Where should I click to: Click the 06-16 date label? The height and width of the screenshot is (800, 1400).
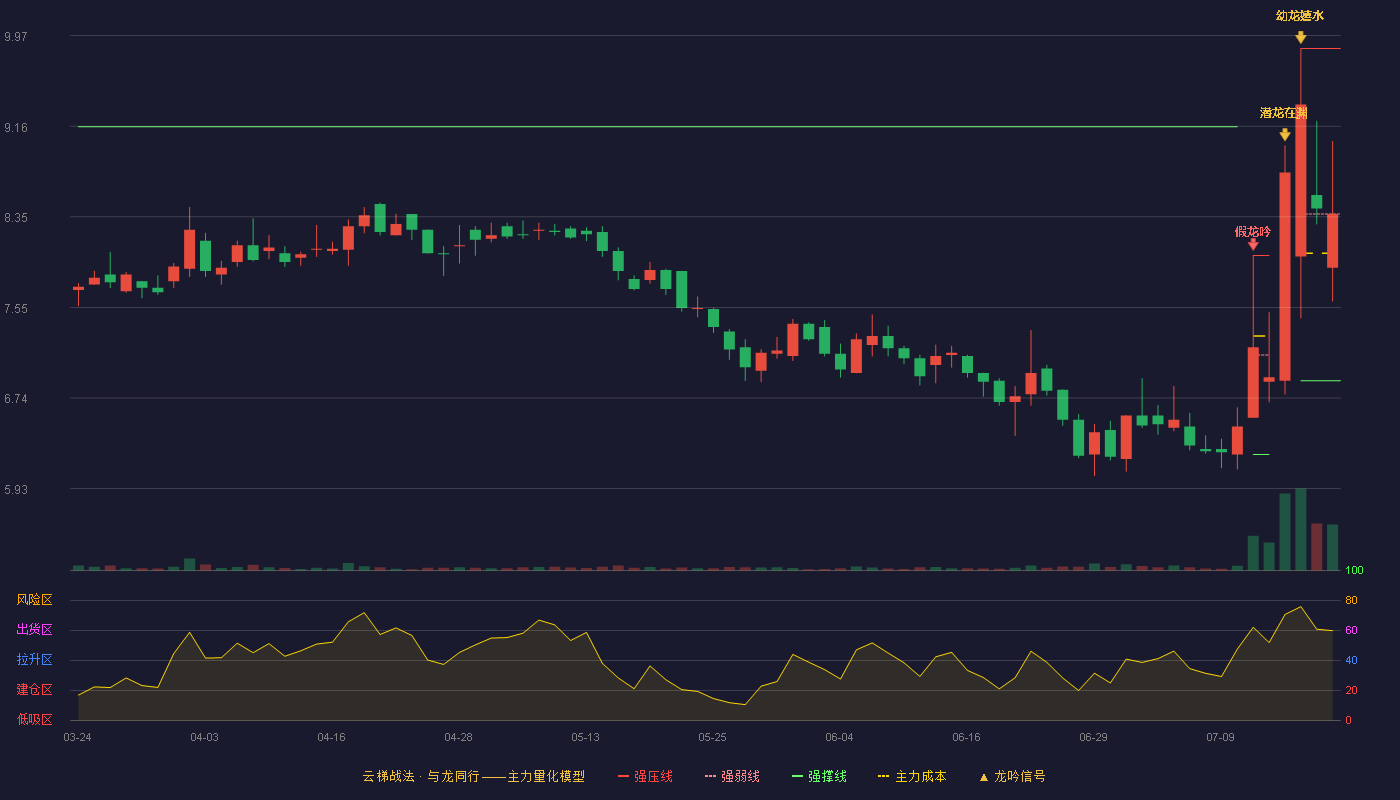(966, 737)
